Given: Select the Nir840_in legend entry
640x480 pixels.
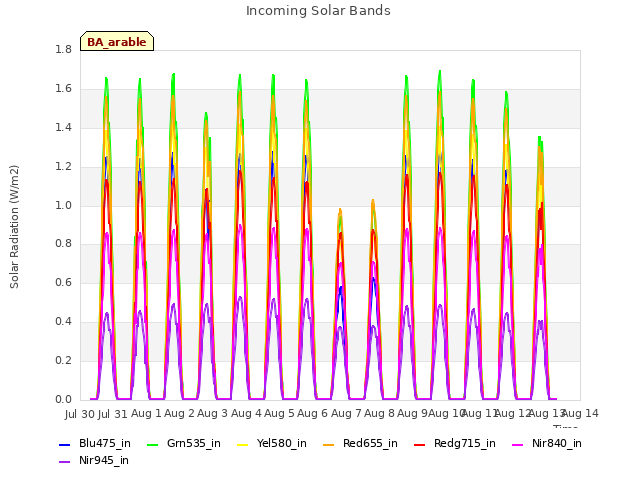Looking at the screenshot, I should click(x=547, y=443).
